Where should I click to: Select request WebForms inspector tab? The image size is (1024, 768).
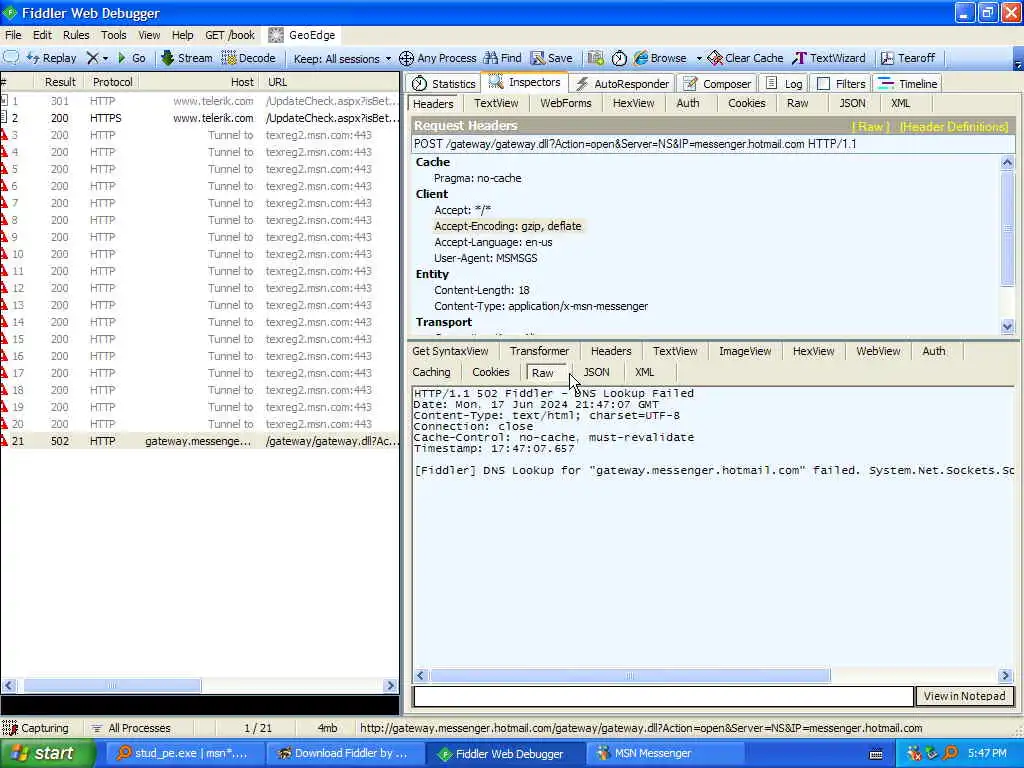[566, 103]
